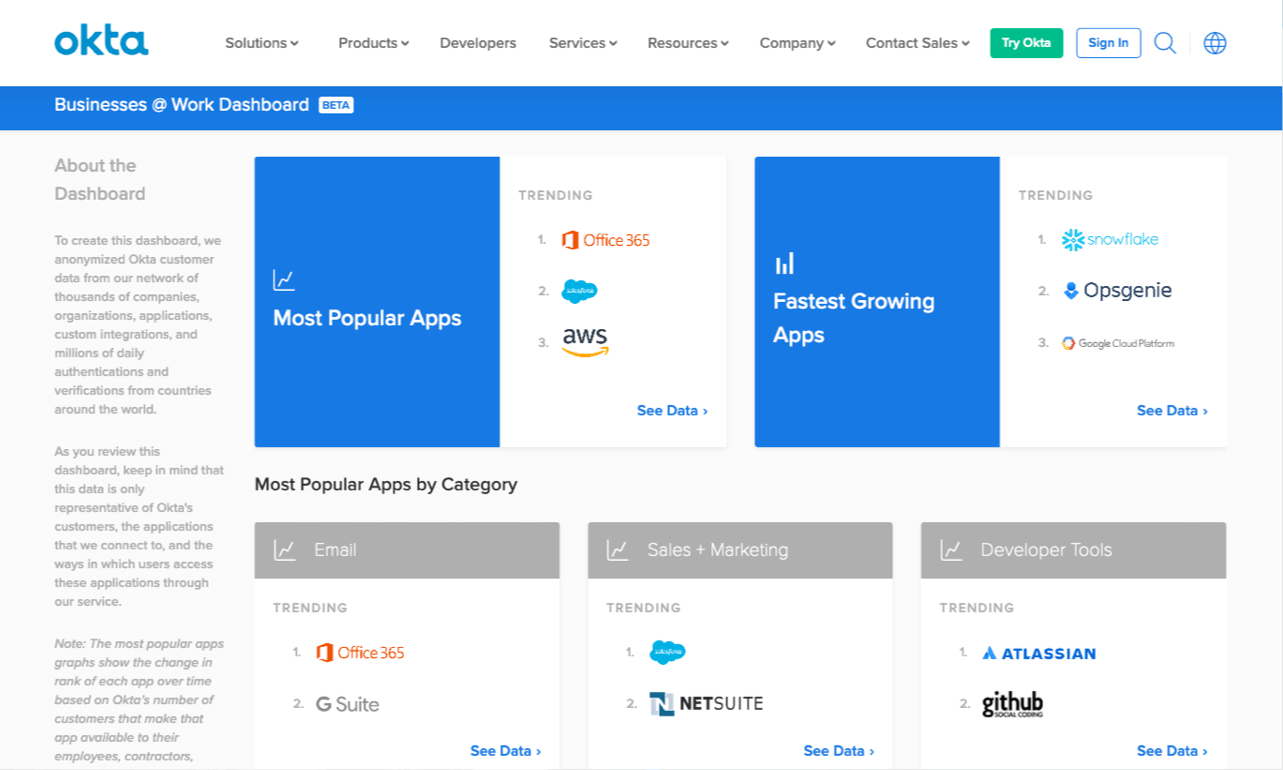Click the G Suite logo
The image size is (1283, 770).
pos(347,704)
